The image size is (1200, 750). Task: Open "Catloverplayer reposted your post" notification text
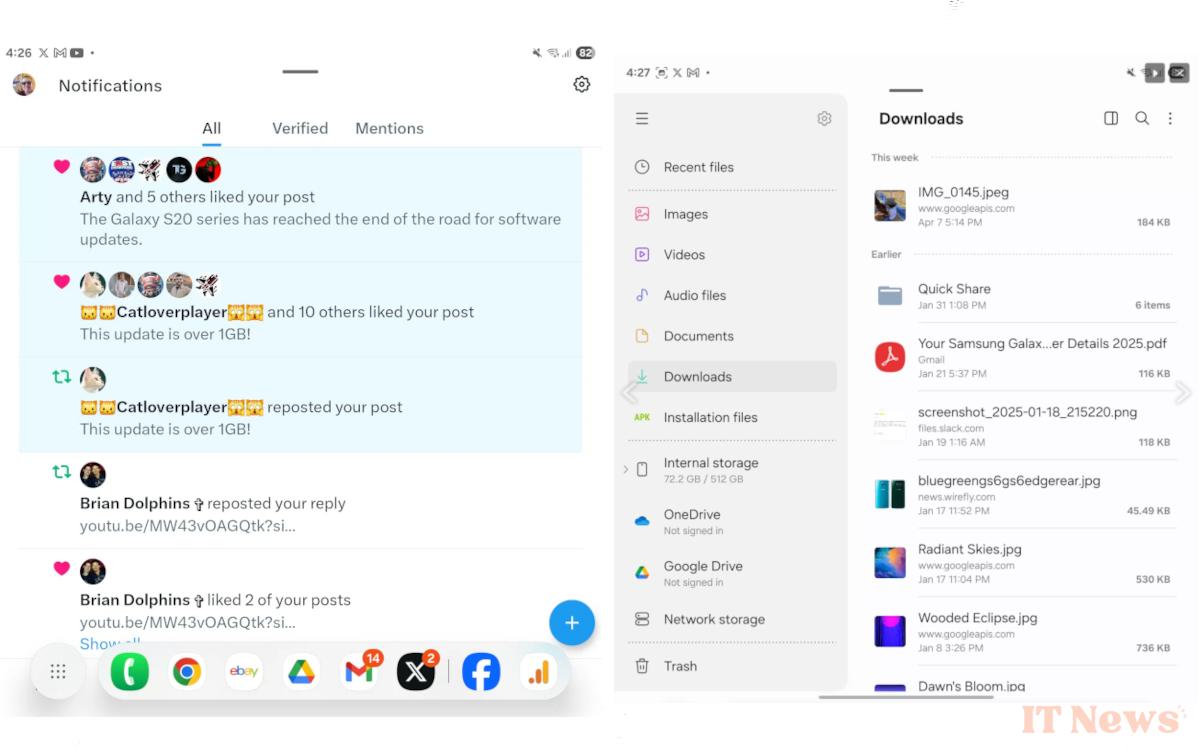click(x=241, y=407)
